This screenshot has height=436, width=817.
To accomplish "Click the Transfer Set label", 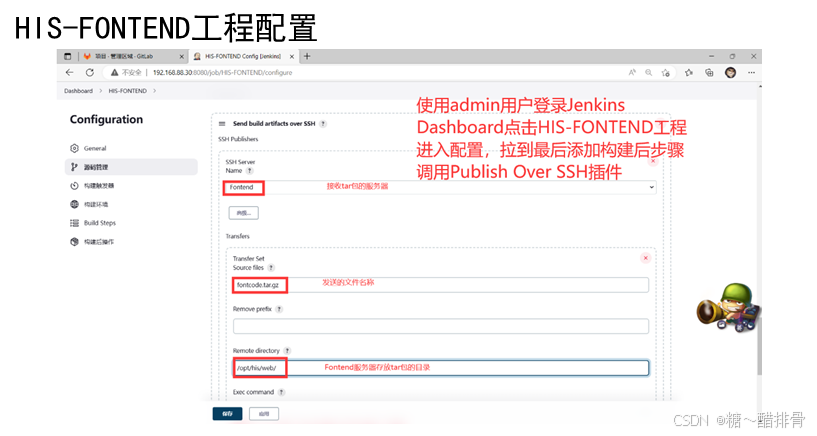I will [x=249, y=259].
